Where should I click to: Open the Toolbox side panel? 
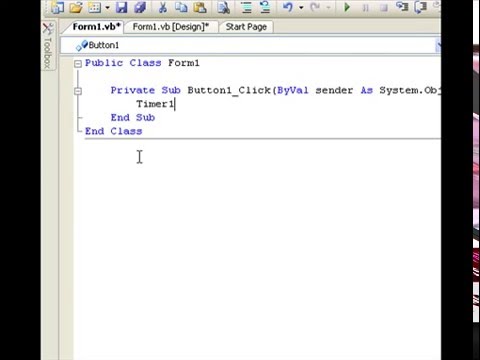coord(48,46)
